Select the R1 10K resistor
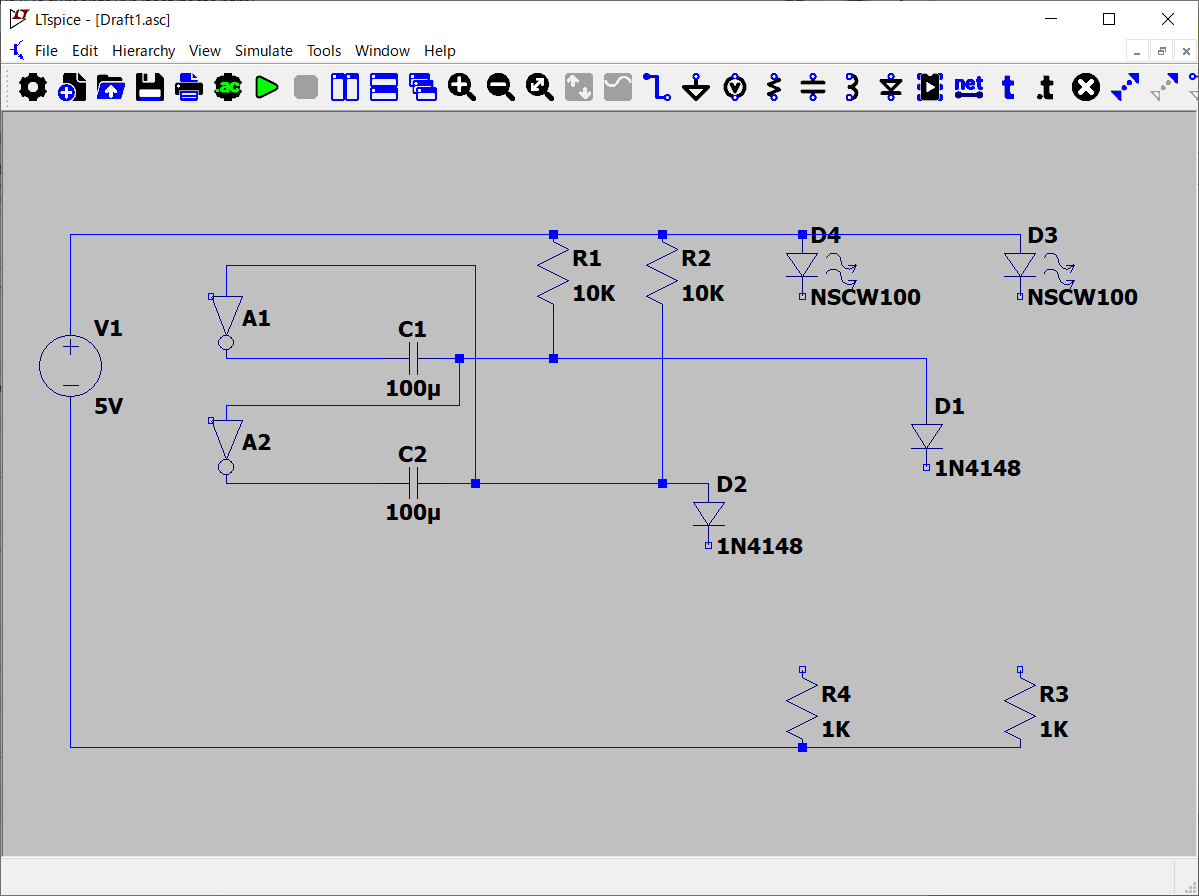This screenshot has height=896, width=1199. pos(553,276)
